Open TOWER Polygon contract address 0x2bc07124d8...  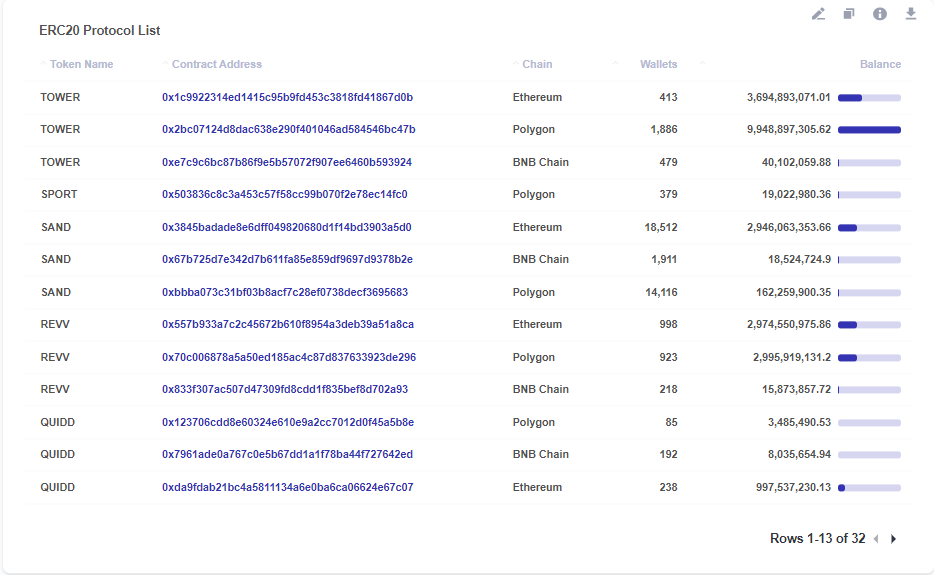pyautogui.click(x=288, y=129)
